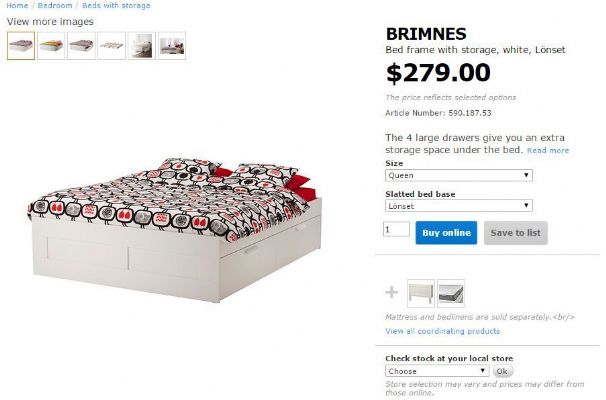Go to Home in the breadcrumb
The image size is (606, 400).
[17, 6]
